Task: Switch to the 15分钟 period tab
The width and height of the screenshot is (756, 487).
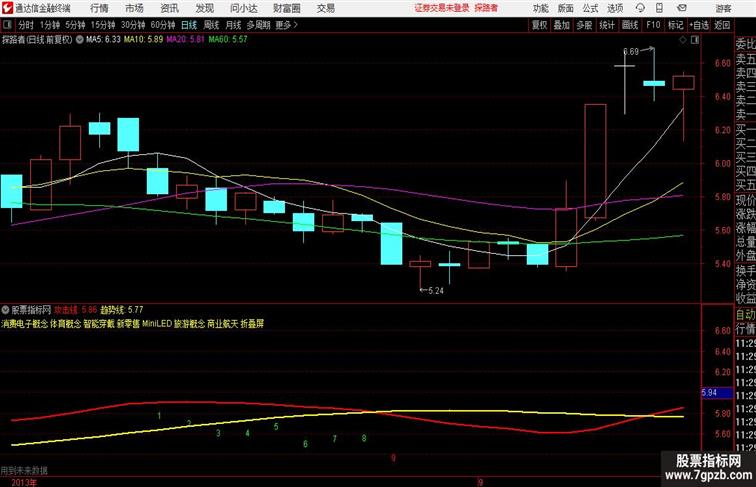Action: (103, 25)
